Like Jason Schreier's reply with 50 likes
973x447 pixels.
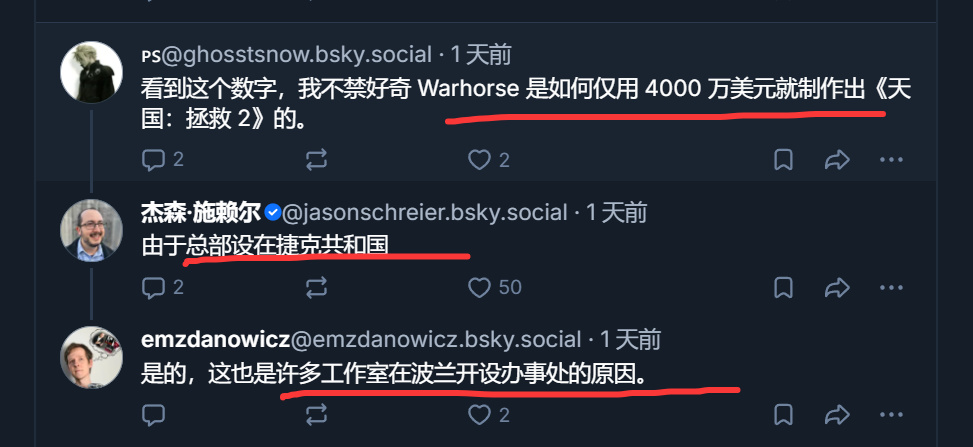click(x=479, y=287)
